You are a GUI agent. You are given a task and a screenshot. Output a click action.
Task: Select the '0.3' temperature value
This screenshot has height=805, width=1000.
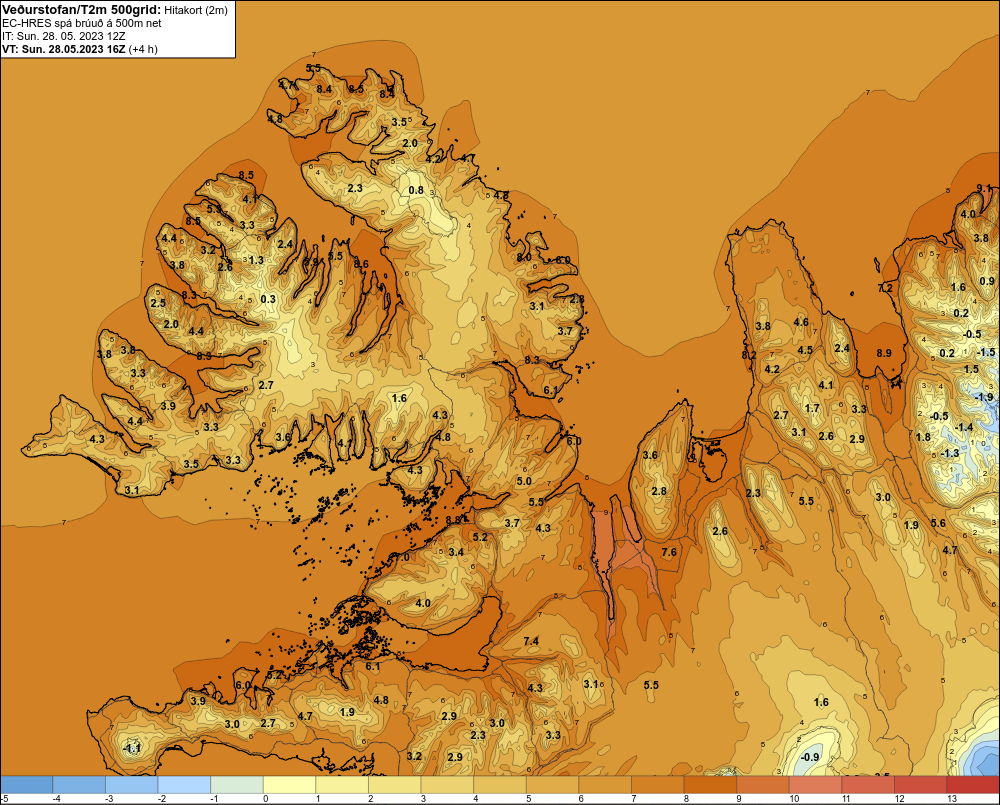[268, 299]
